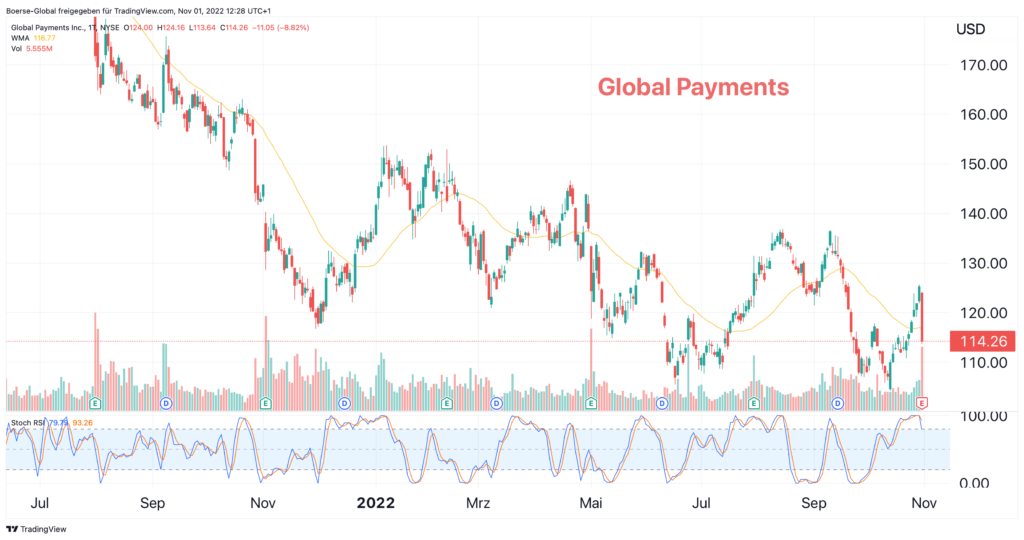Click the dividend marker in December 2021
The width and height of the screenshot is (1024, 540).
coord(344,404)
